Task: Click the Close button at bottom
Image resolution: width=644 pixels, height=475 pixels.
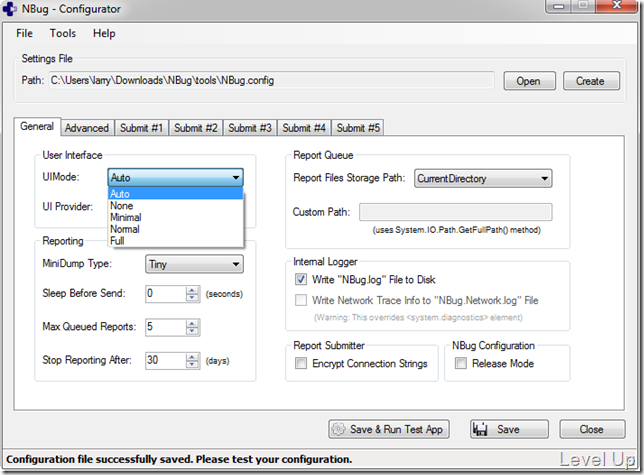Action: [592, 429]
